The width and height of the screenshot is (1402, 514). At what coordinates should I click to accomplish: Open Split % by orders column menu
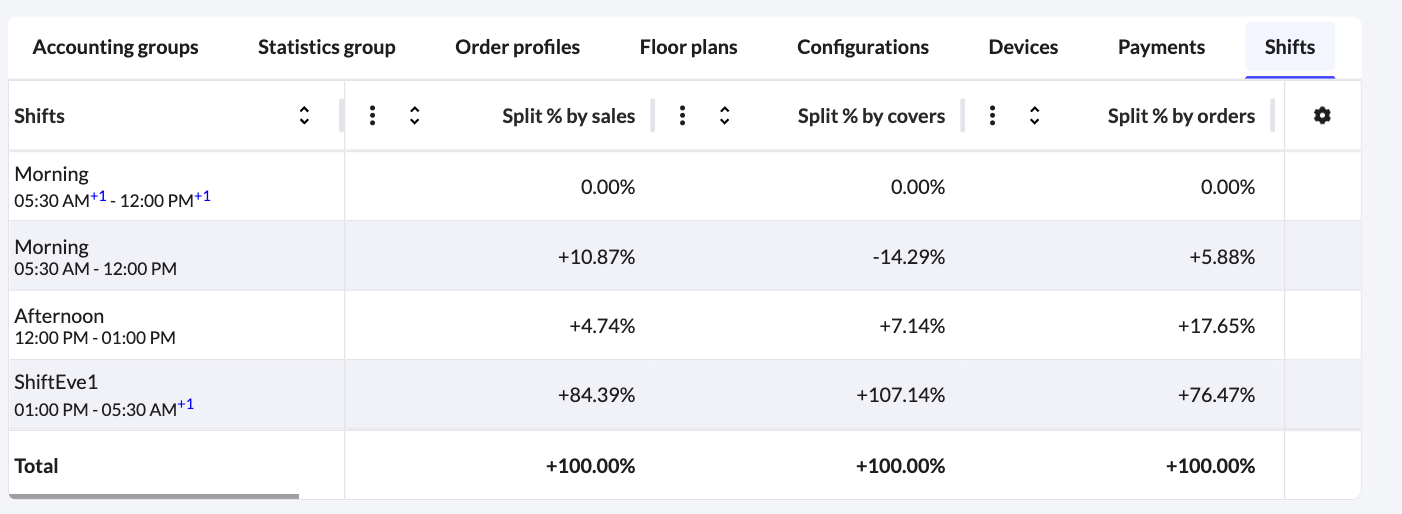coord(992,116)
